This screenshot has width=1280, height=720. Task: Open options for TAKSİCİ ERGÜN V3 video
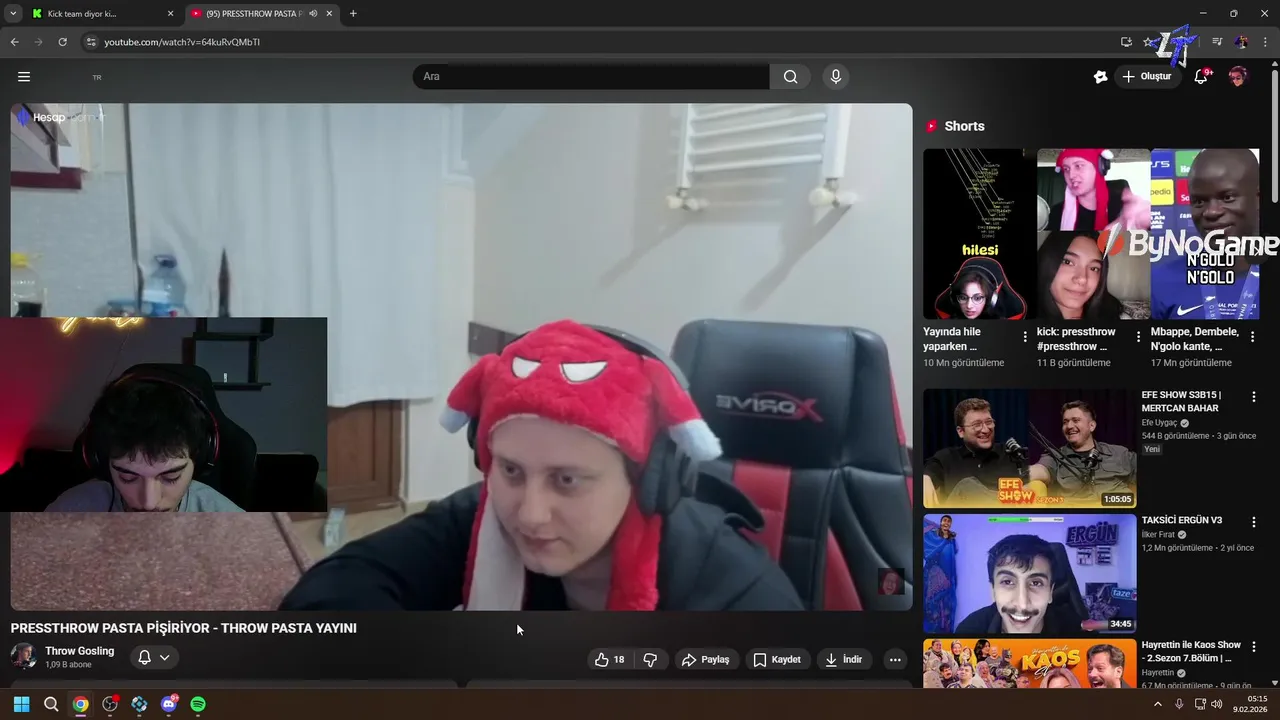click(1253, 522)
